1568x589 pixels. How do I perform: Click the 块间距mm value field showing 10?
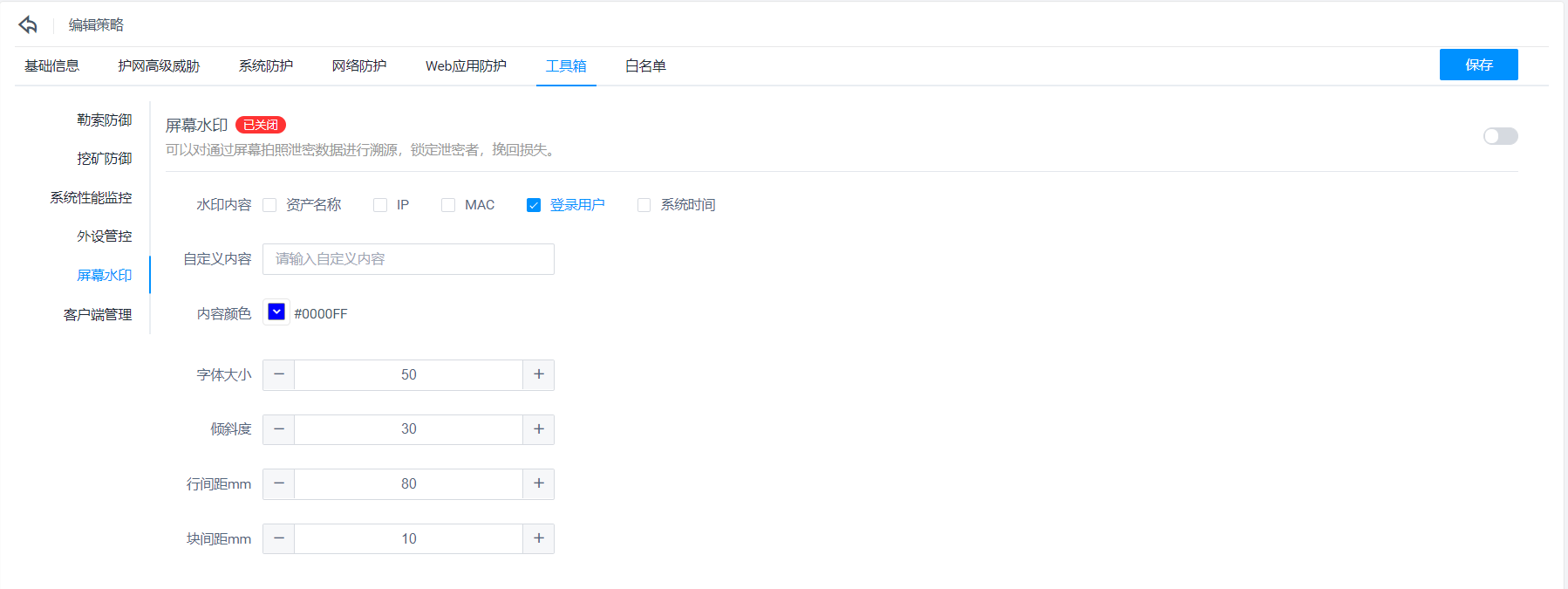(409, 538)
